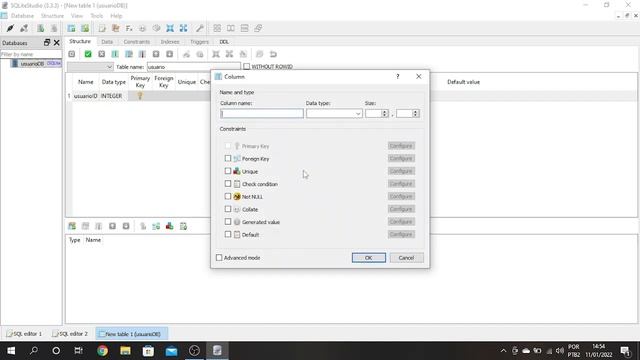Click the Tile windows icon
This screenshot has height=360, width=640.
click(x=217, y=28)
